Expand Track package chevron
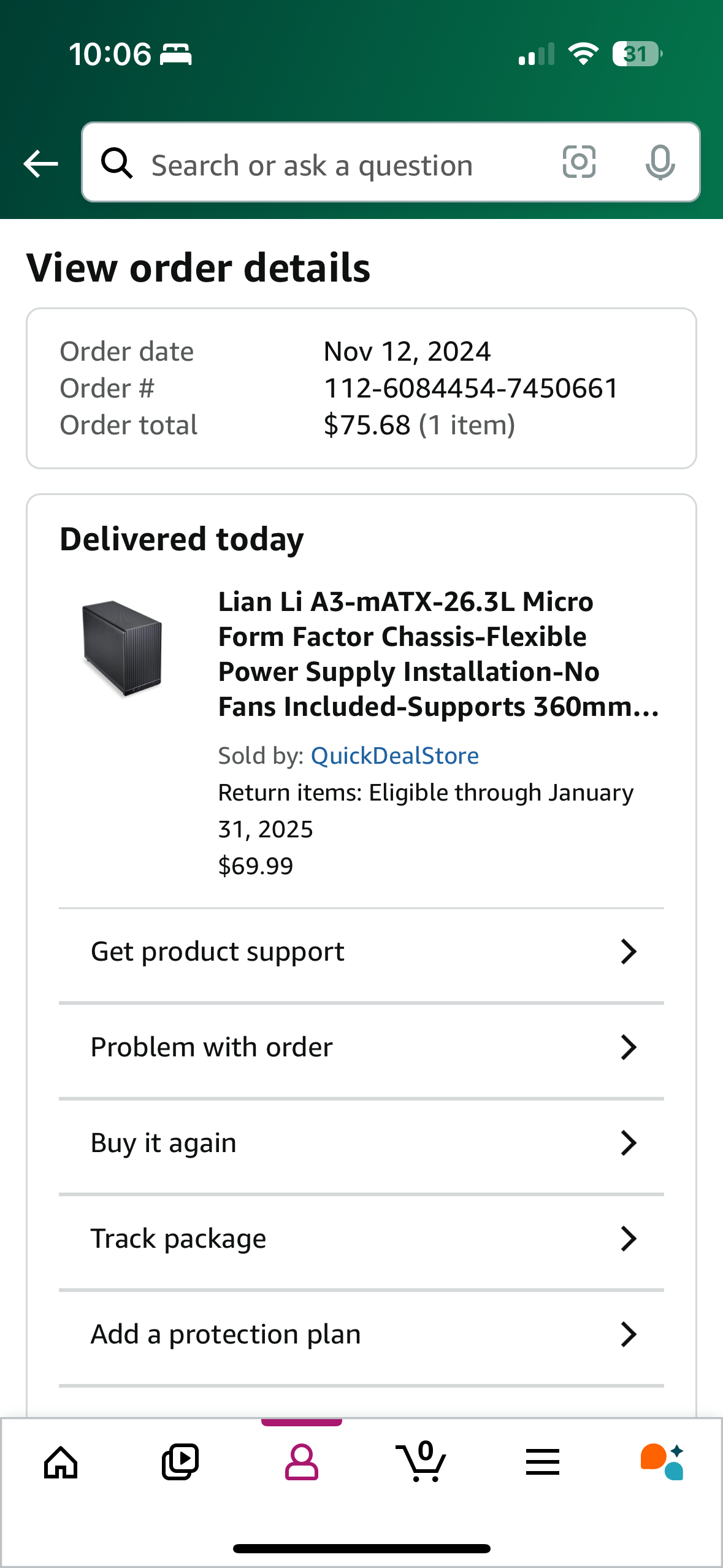 (x=629, y=1239)
